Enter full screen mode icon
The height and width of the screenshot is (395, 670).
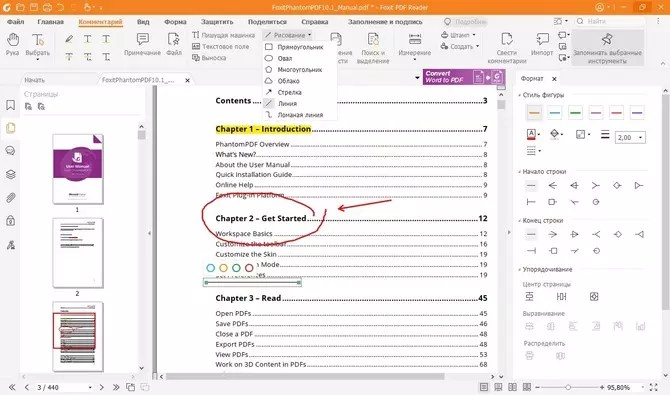click(653, 387)
